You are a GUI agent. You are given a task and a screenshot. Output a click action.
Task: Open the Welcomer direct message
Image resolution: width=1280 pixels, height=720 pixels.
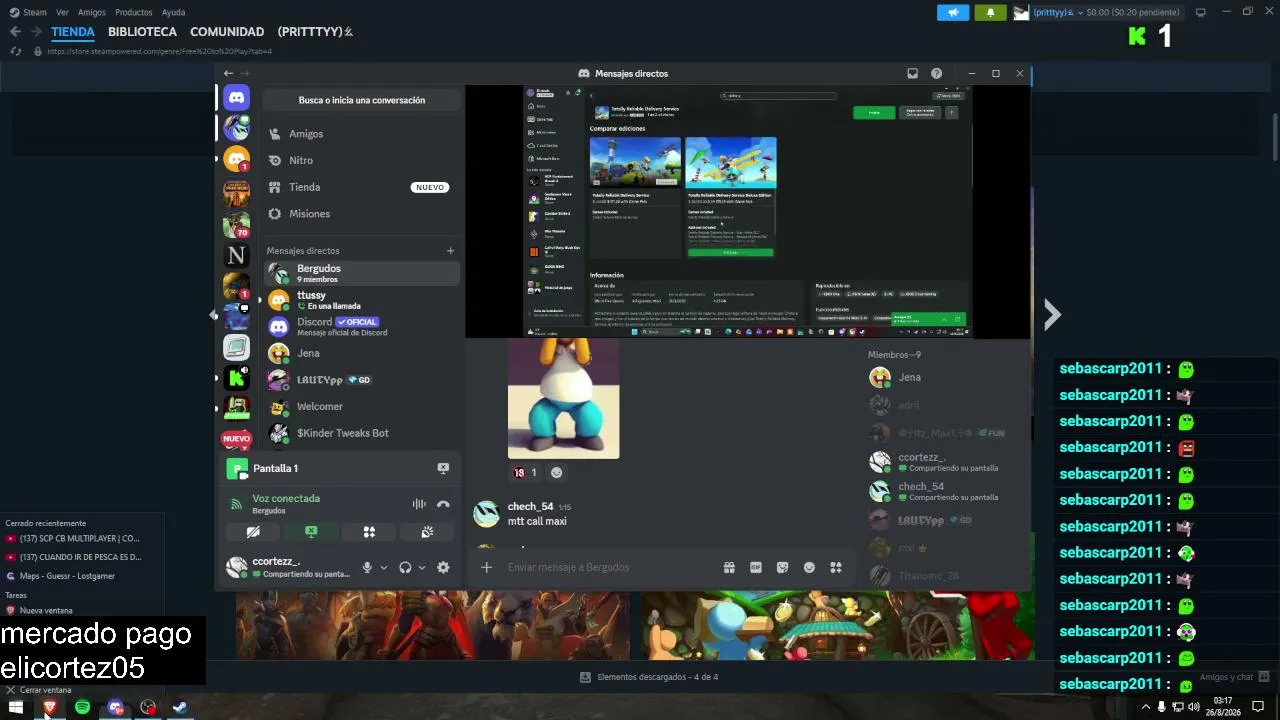click(361, 406)
